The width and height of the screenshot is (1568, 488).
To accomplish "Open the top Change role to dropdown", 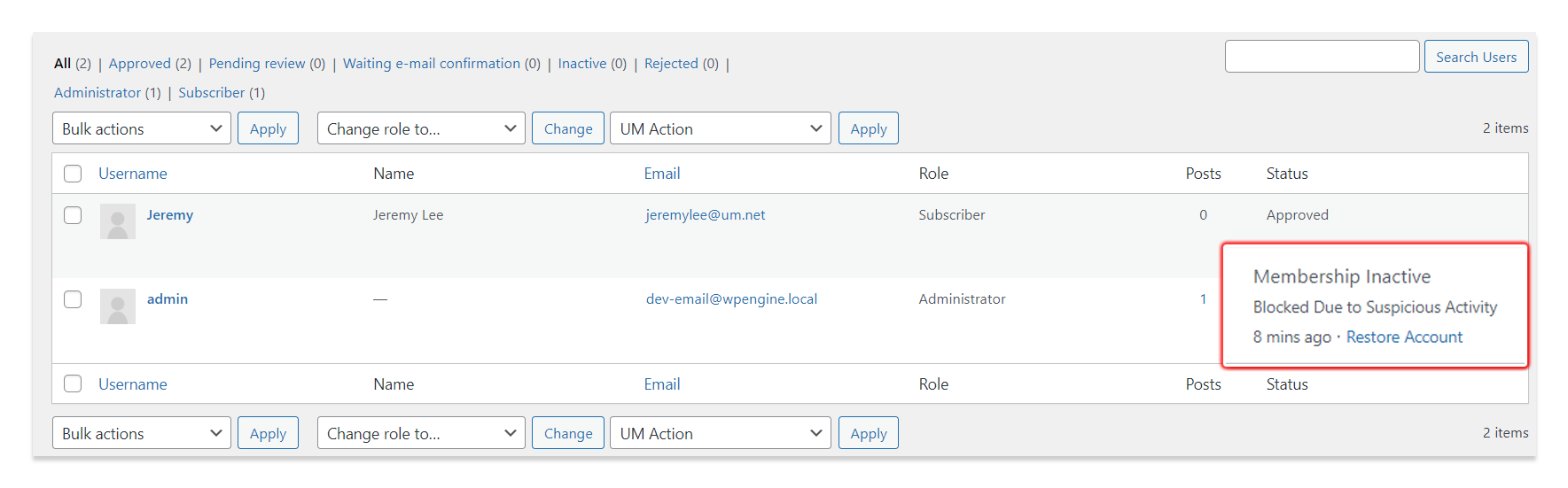I will point(421,128).
